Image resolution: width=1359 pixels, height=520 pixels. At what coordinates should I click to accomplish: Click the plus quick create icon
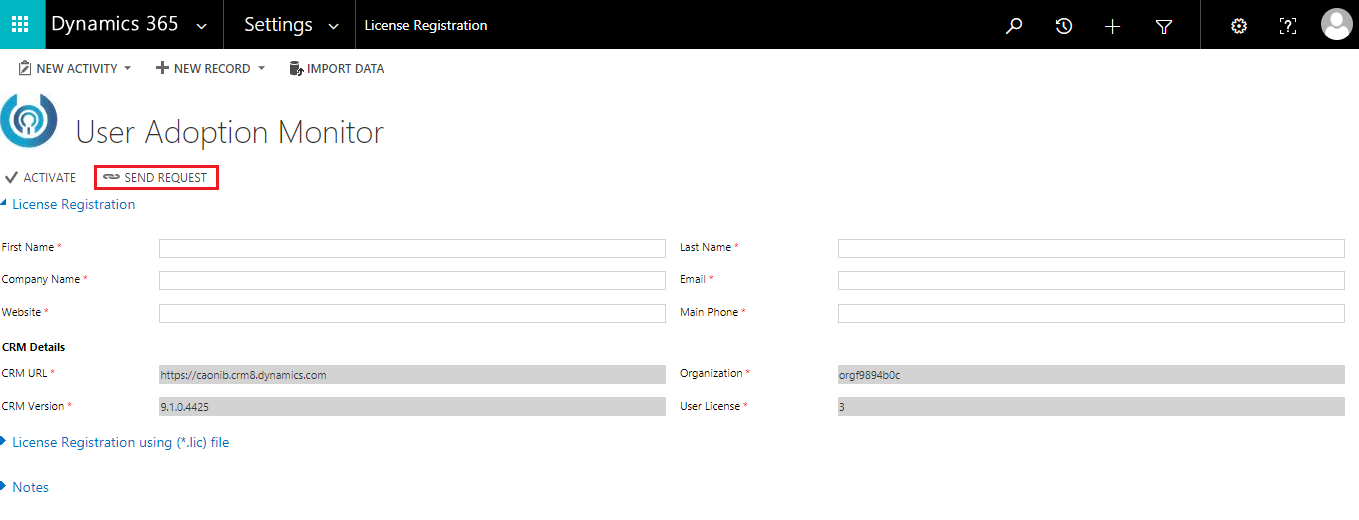1112,26
